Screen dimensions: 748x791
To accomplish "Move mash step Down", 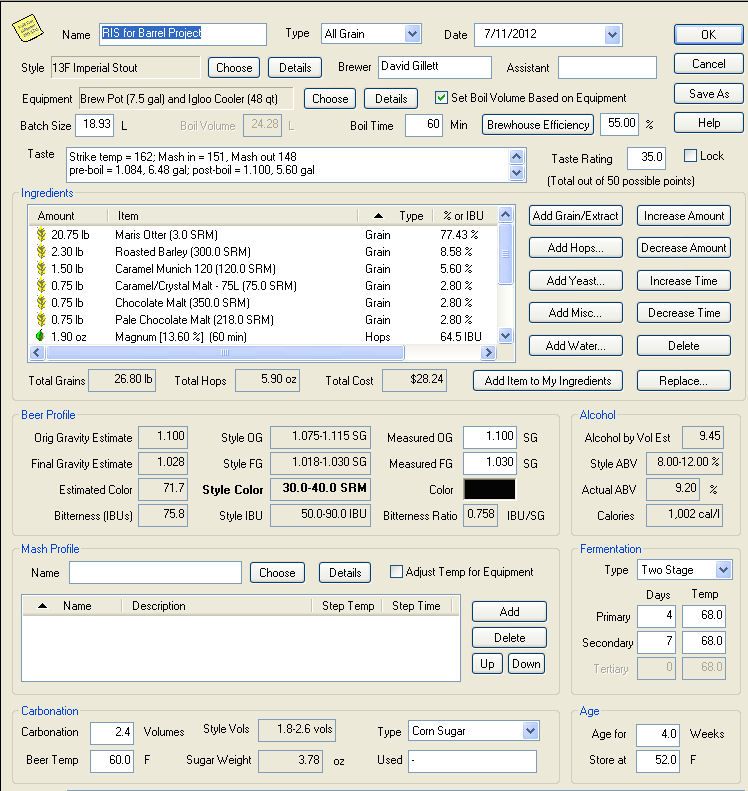I will tap(527, 664).
